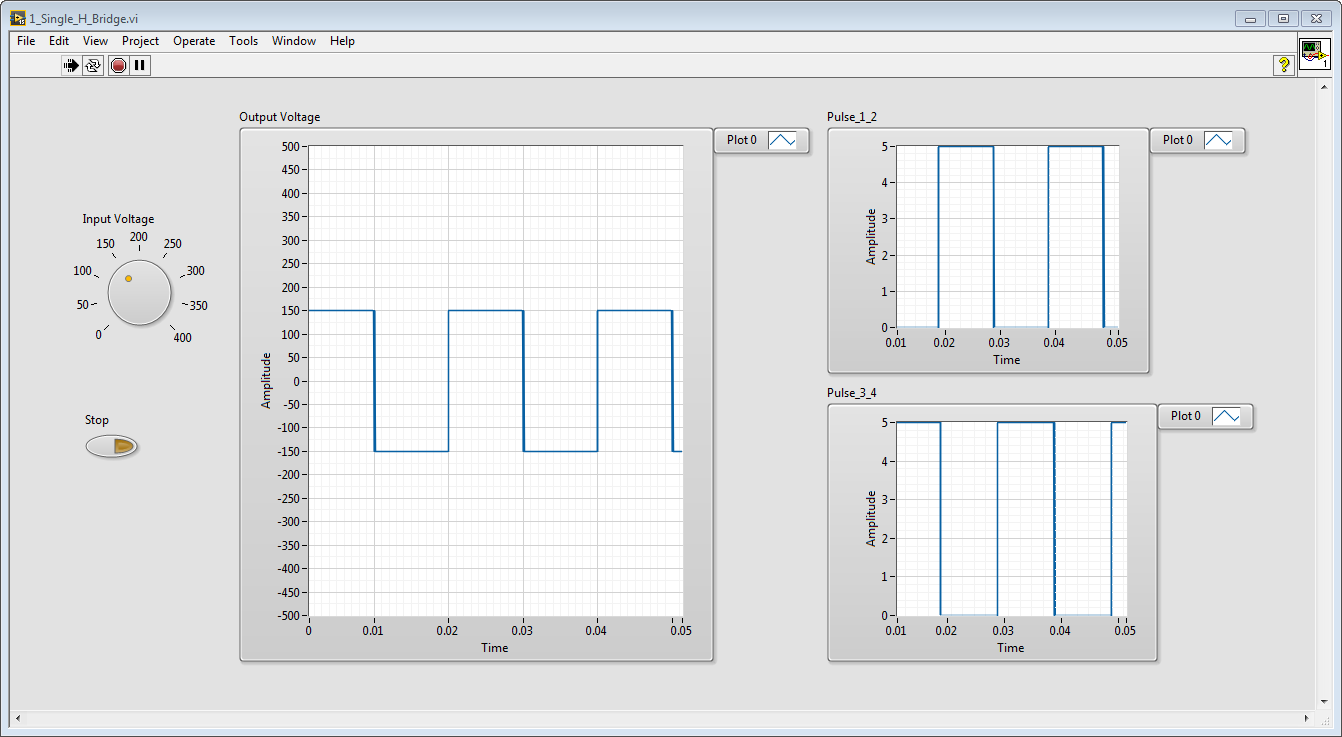Click the Pulse_3_4 graph label
Image resolution: width=1342 pixels, height=737 pixels.
(x=852, y=392)
